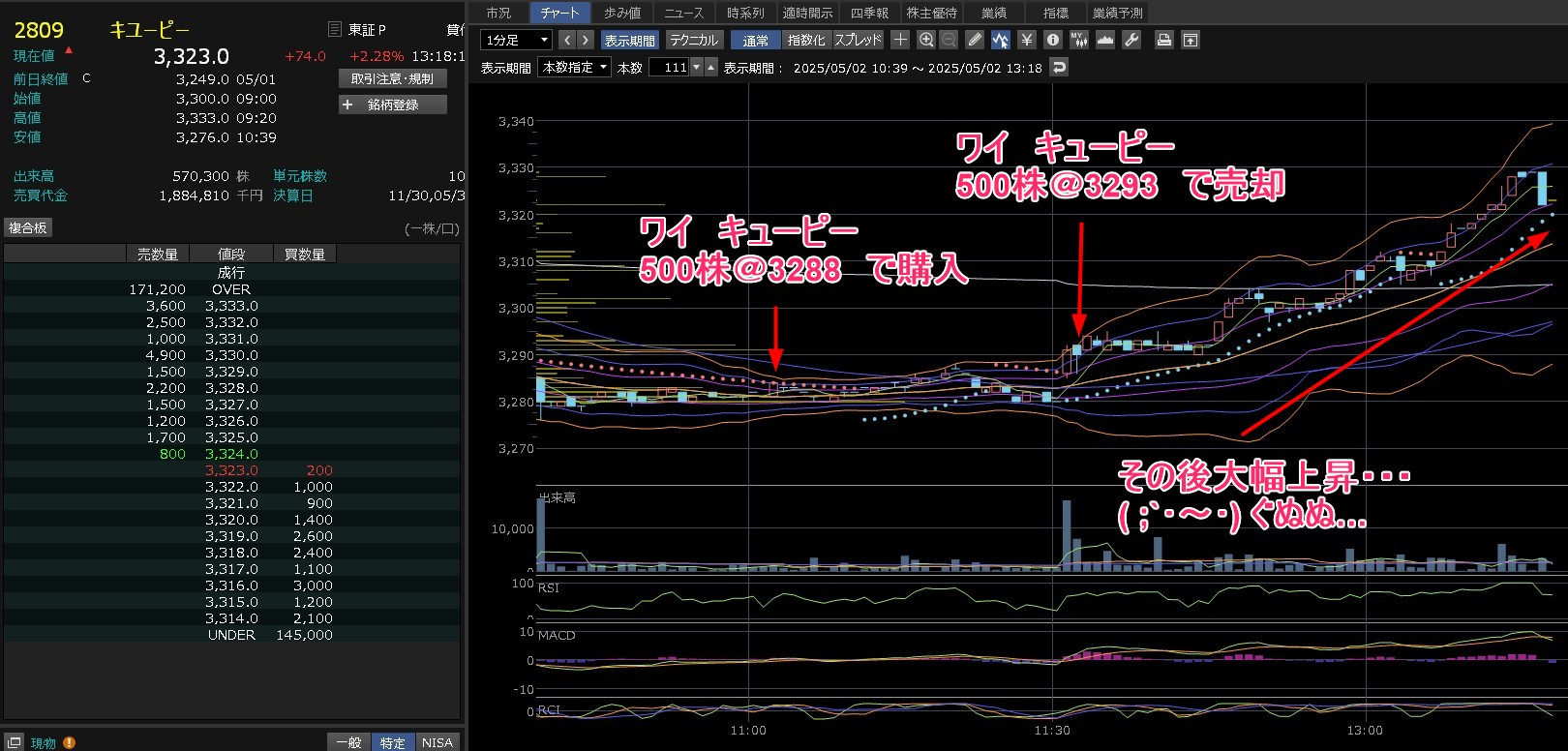Click the 取引注意・規制 button
The width and height of the screenshot is (1568, 751).
point(393,79)
